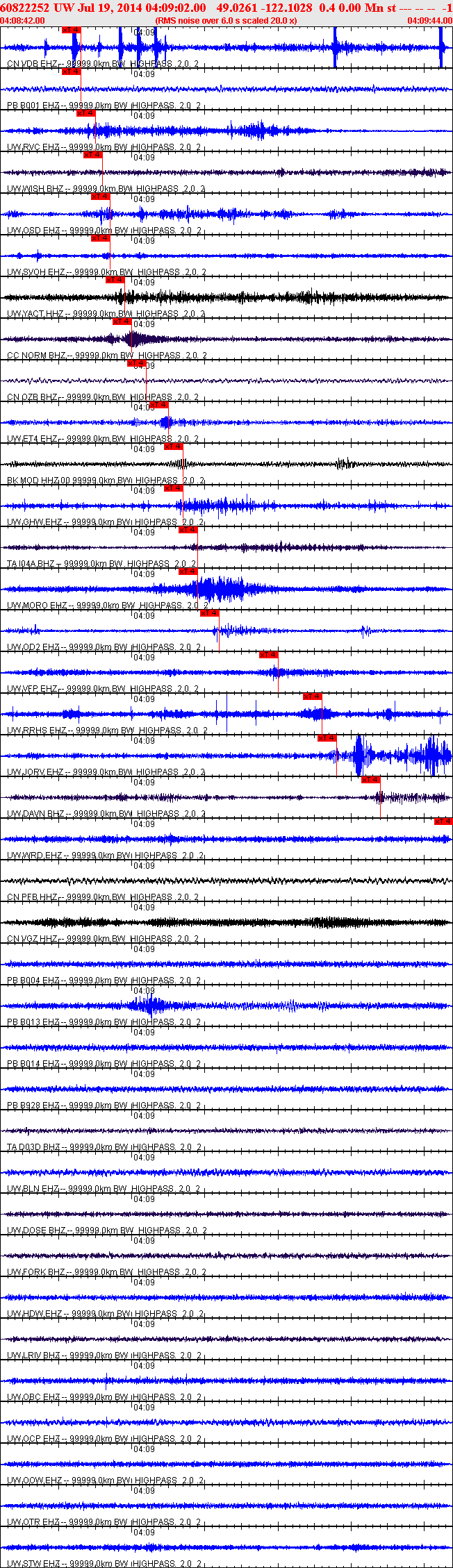The height and width of the screenshot is (1568, 453).
Task: Click the coordinates 49.0261 -122.1028 text
Action: pyautogui.click(x=265, y=8)
